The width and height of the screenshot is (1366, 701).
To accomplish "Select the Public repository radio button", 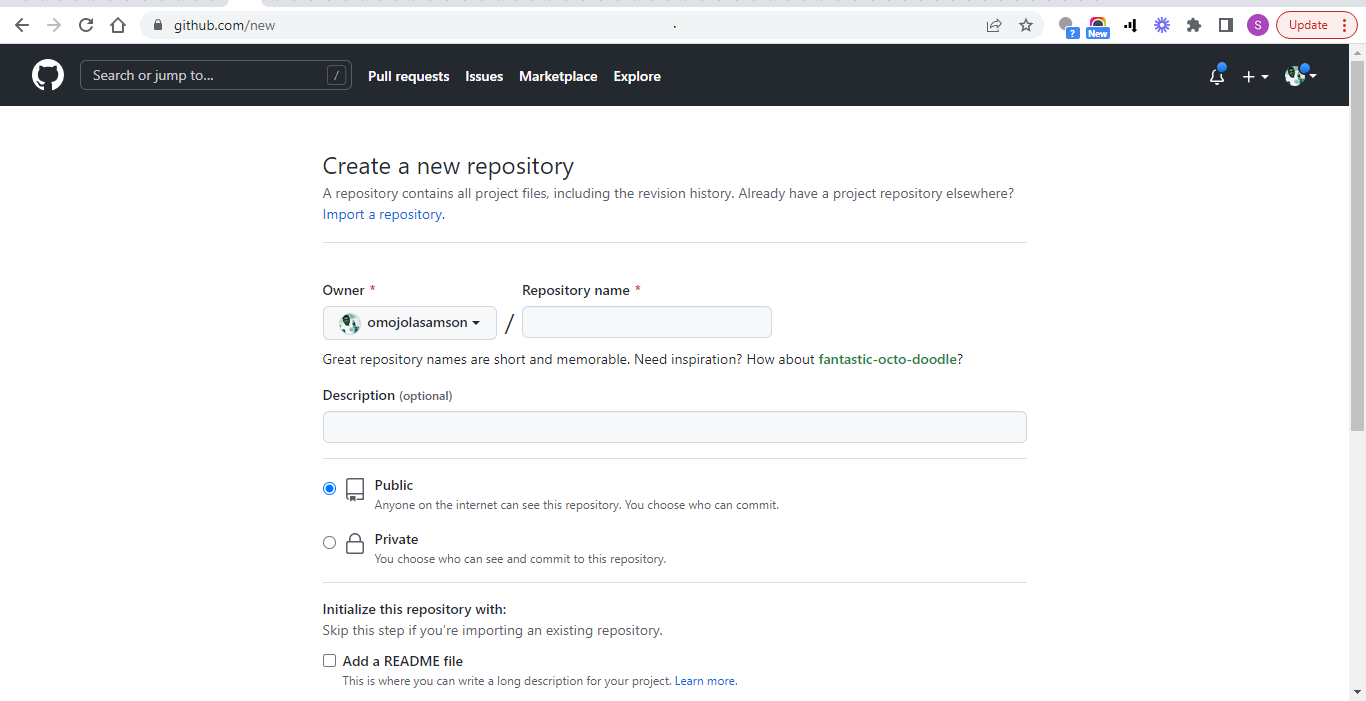I will click(329, 488).
